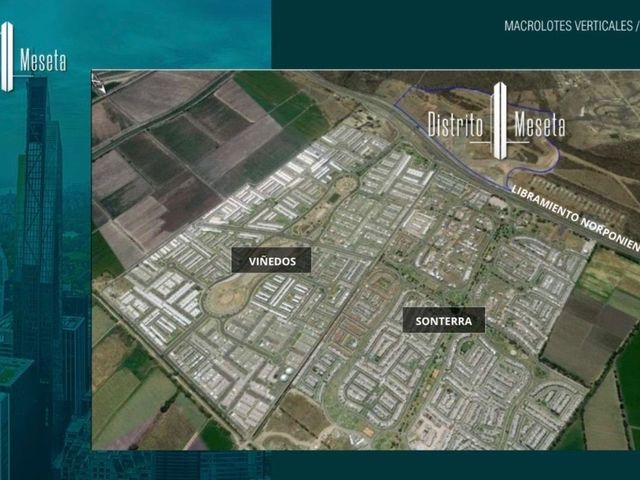
Task: Click the north arrow compass on the map
Action: tap(98, 84)
